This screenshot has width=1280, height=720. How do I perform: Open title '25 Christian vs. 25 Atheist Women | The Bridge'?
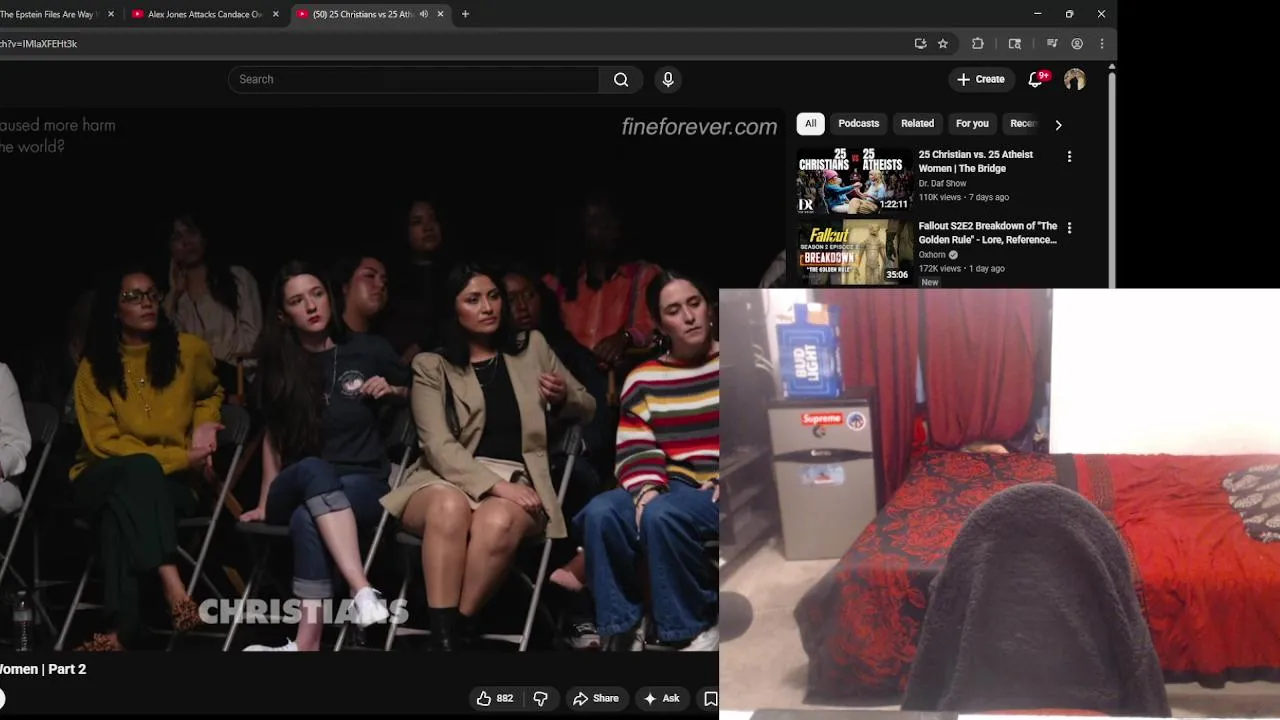coord(976,161)
